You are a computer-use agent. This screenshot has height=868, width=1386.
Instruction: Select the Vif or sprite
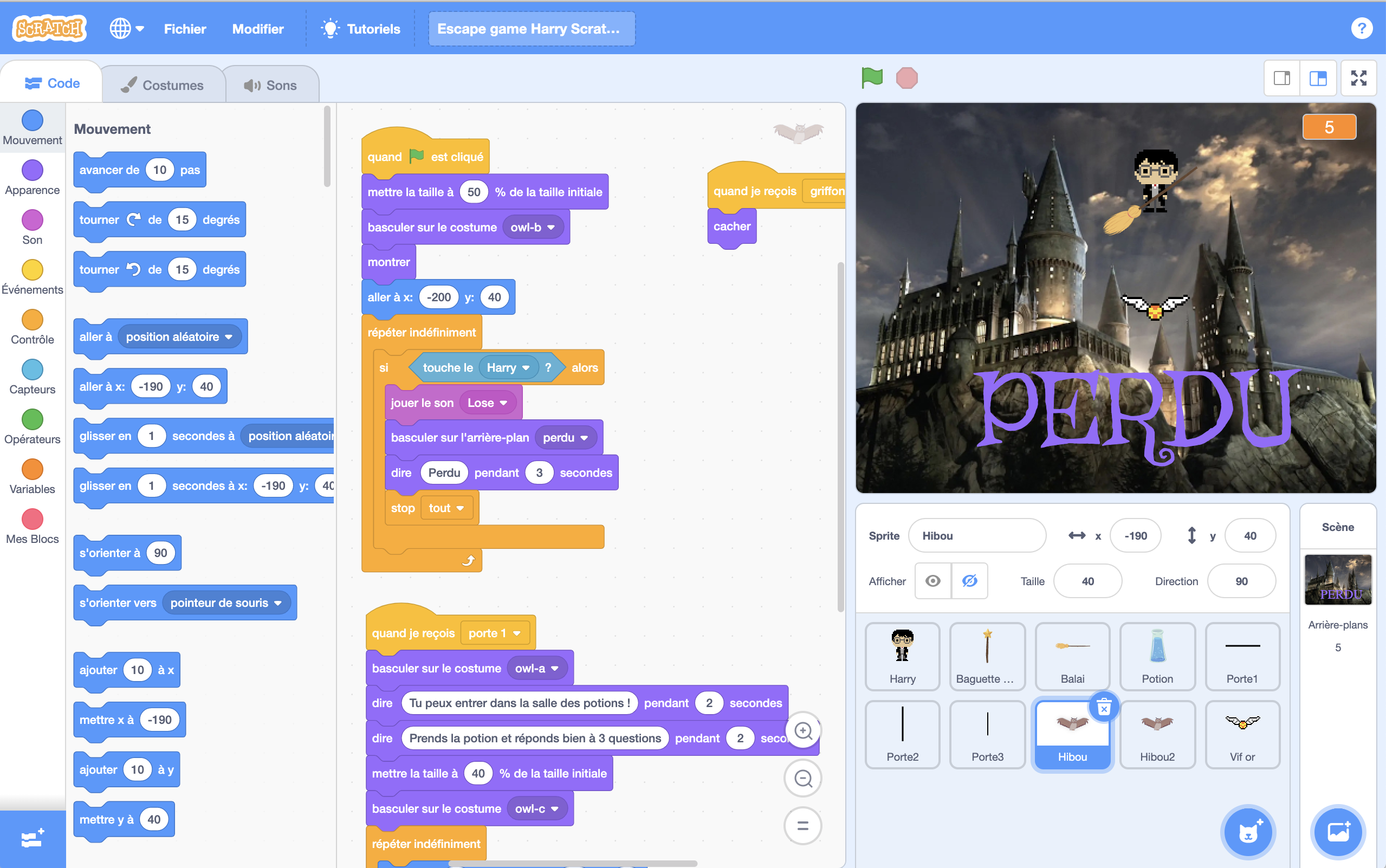click(1242, 734)
